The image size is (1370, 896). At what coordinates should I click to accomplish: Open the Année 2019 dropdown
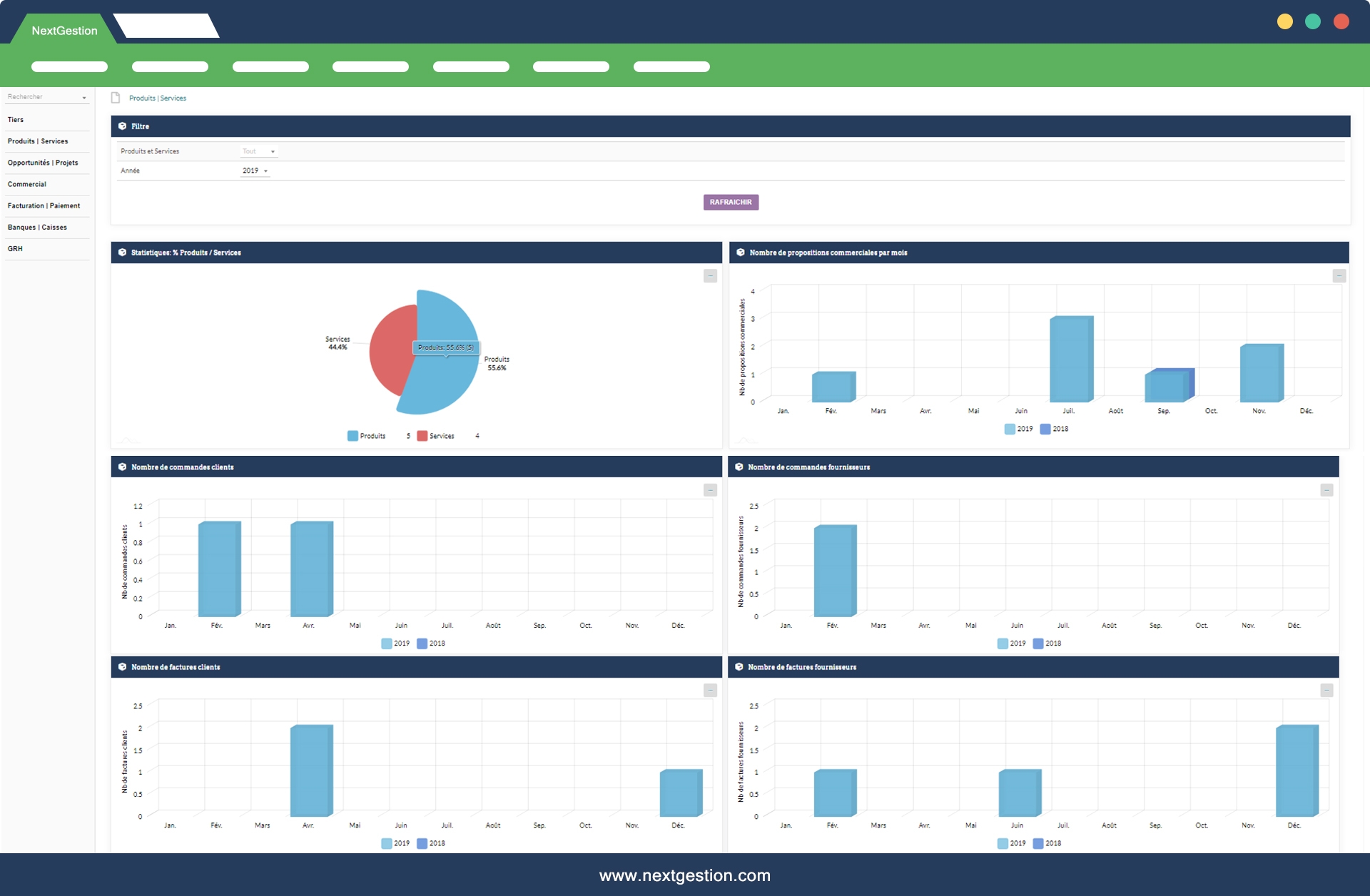click(x=255, y=170)
